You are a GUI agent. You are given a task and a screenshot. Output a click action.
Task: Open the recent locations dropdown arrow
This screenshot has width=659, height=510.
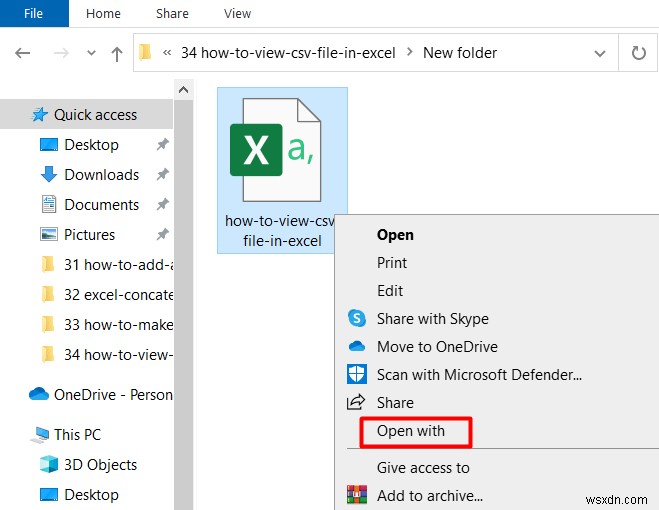tap(91, 53)
